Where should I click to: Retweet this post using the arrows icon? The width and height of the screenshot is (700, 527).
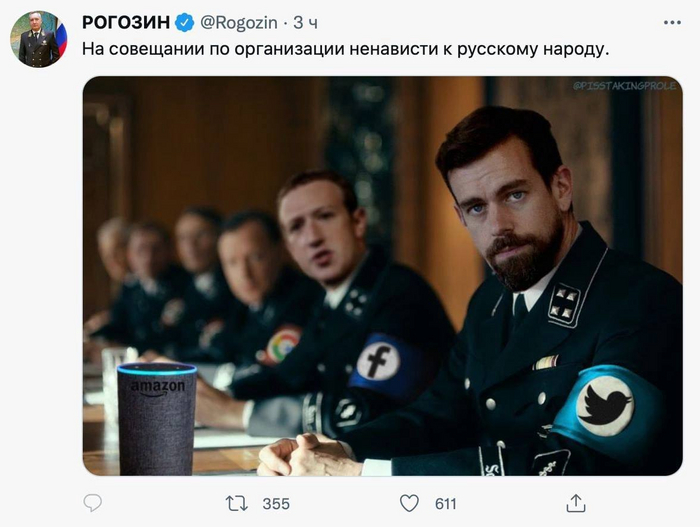237,504
